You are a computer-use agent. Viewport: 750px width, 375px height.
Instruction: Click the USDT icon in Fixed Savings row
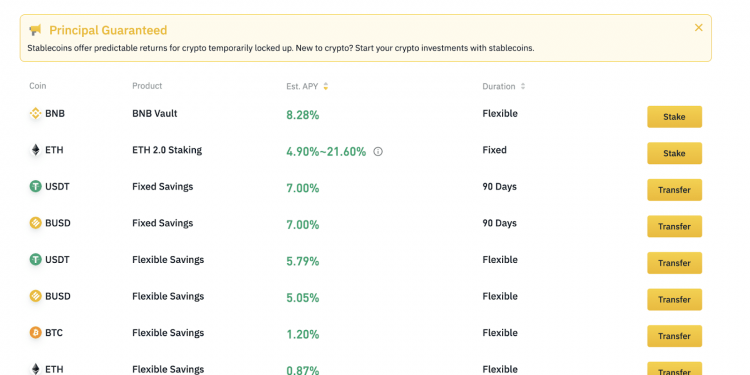pyautogui.click(x=35, y=187)
